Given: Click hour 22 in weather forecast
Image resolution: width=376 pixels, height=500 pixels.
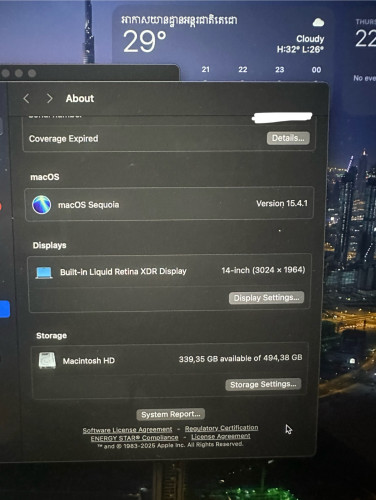Looking at the screenshot, I should pyautogui.click(x=243, y=69).
